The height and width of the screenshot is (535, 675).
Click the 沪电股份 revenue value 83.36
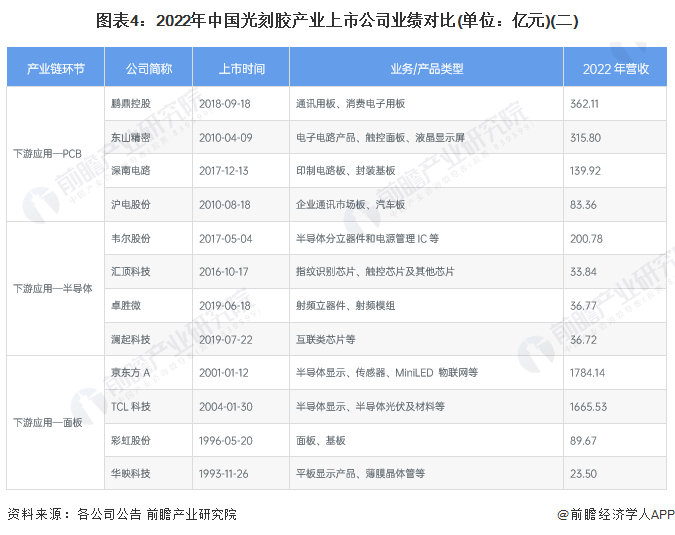click(583, 205)
